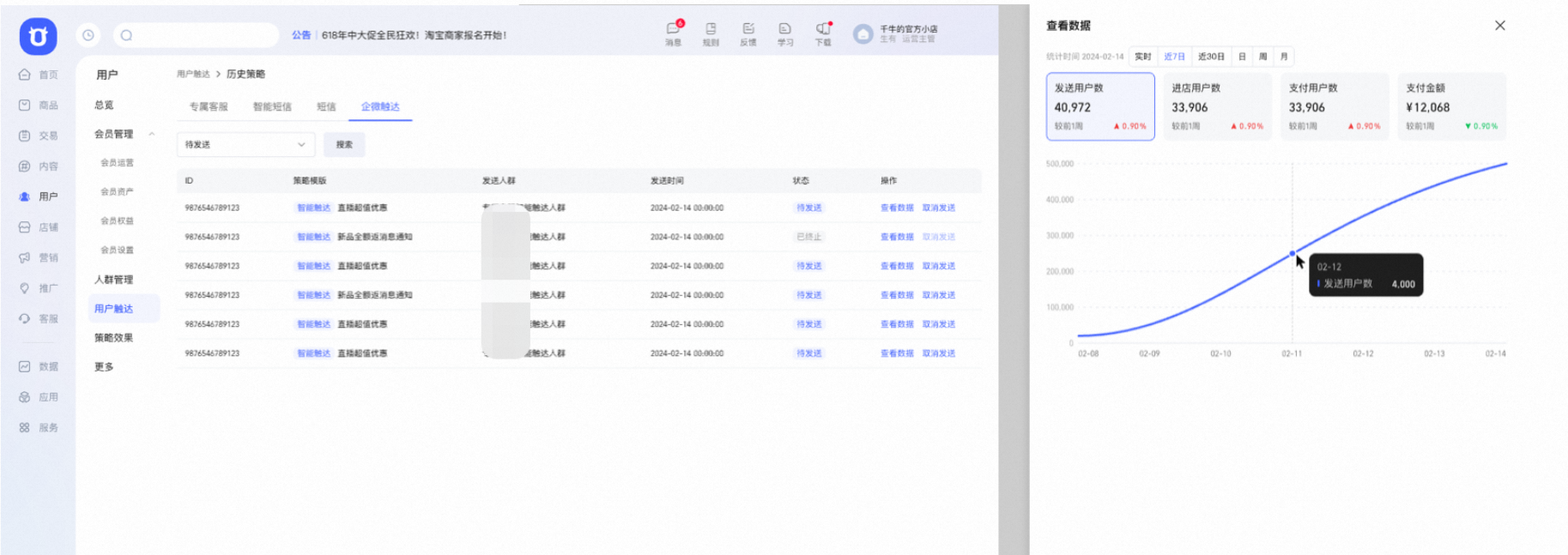
Task: Open the 应用 apps icon in sidebar
Action: (x=25, y=397)
